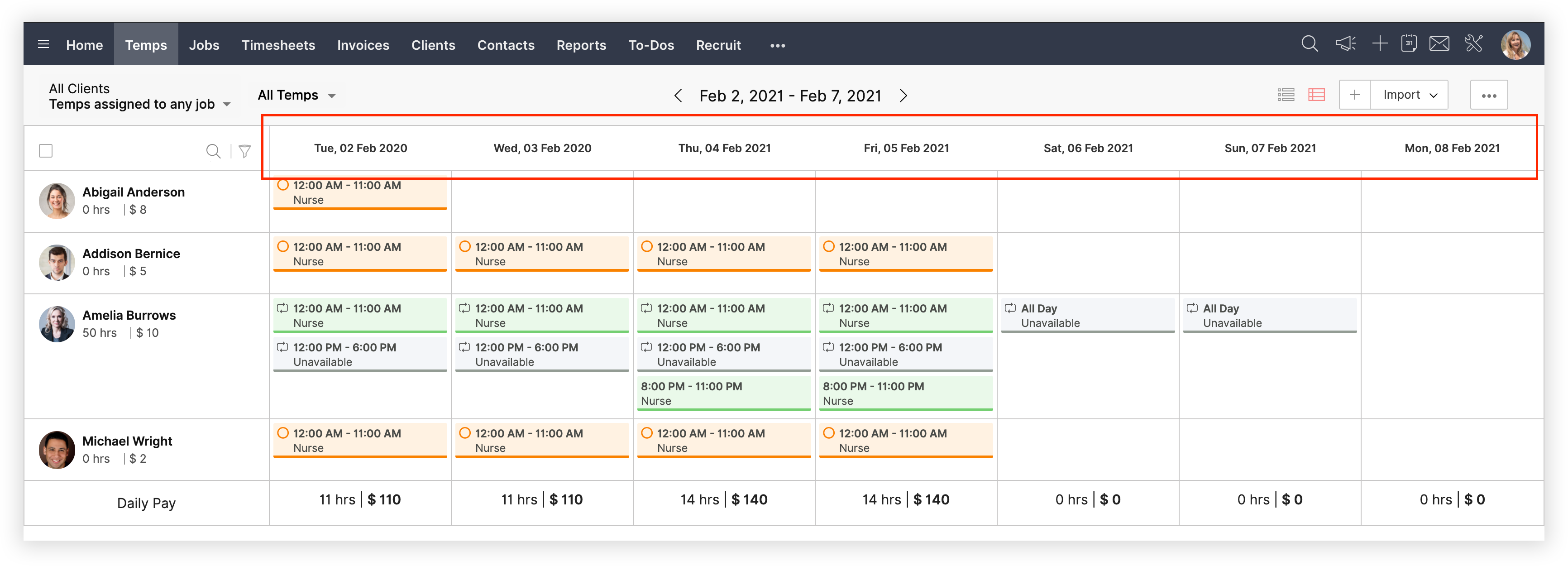Click the add plus button beside Import
Image resolution: width=1568 pixels, height=566 pixels.
click(1354, 95)
